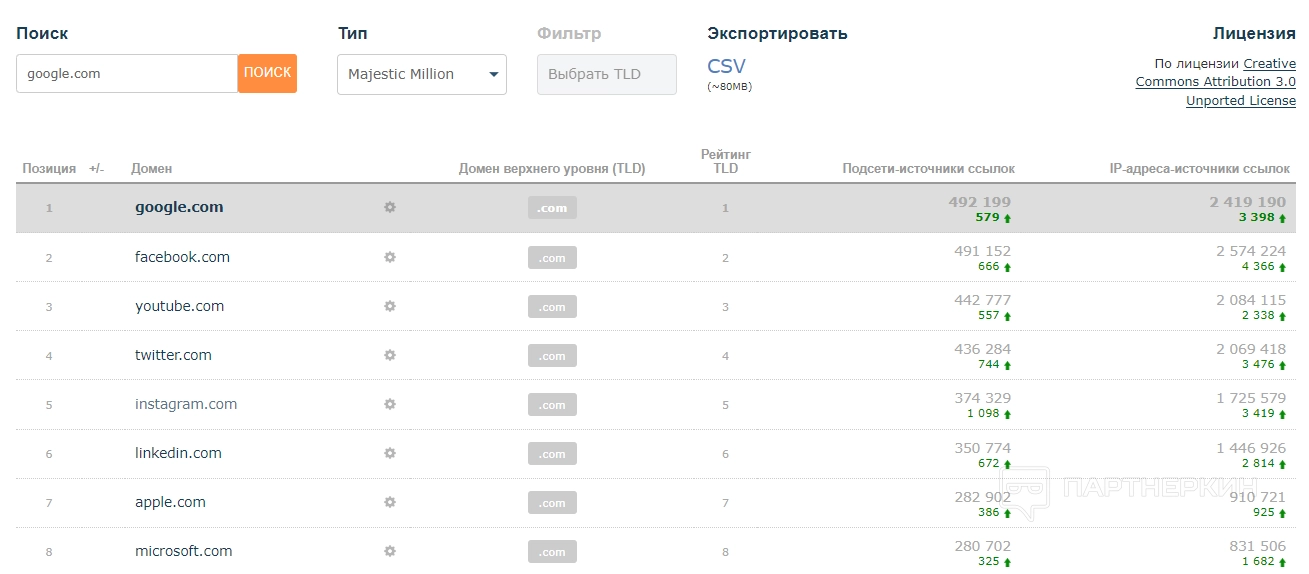The height and width of the screenshot is (574, 1309).
Task: Open the Выбрать TLD filter selector
Action: (607, 74)
